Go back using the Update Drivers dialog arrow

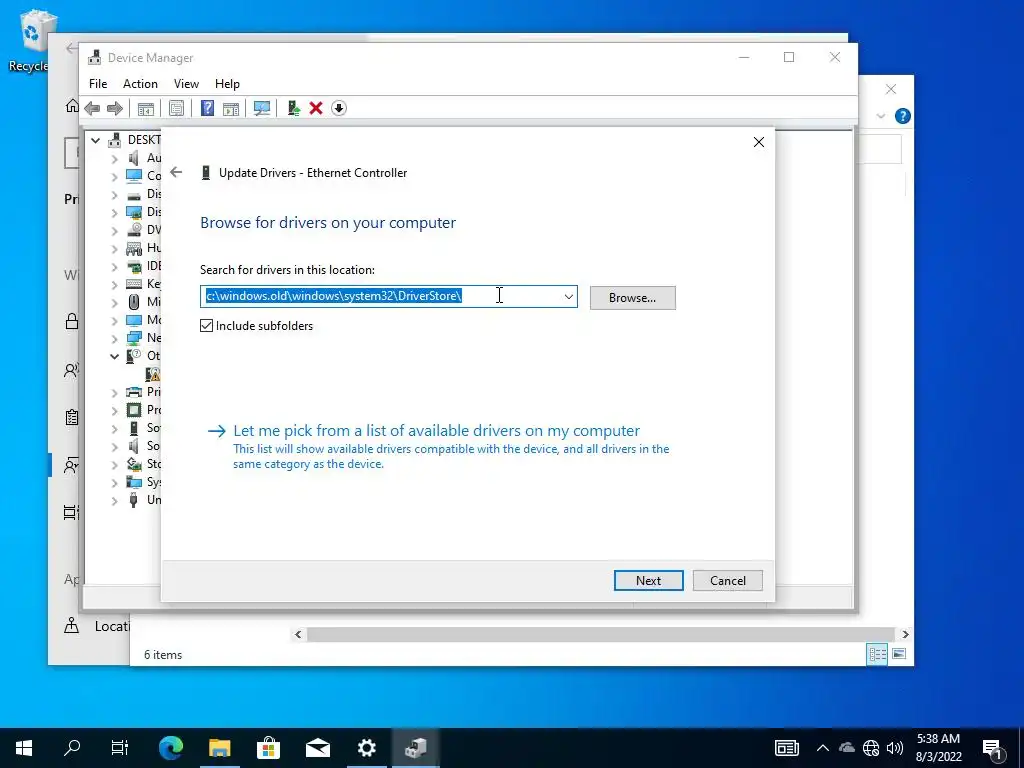(176, 172)
